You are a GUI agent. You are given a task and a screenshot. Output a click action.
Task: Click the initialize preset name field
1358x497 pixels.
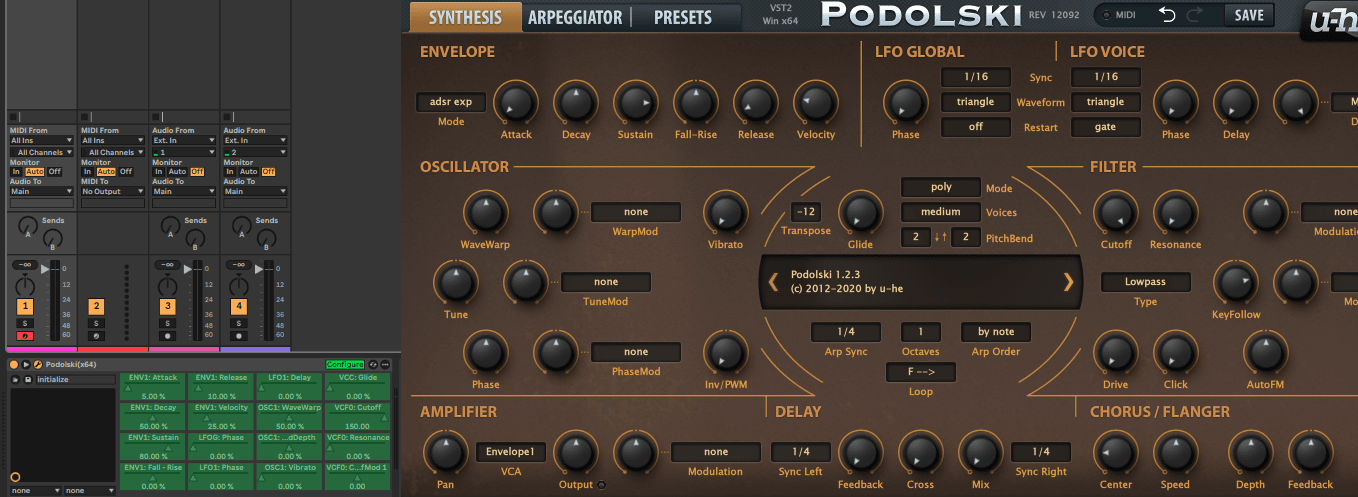click(x=76, y=379)
